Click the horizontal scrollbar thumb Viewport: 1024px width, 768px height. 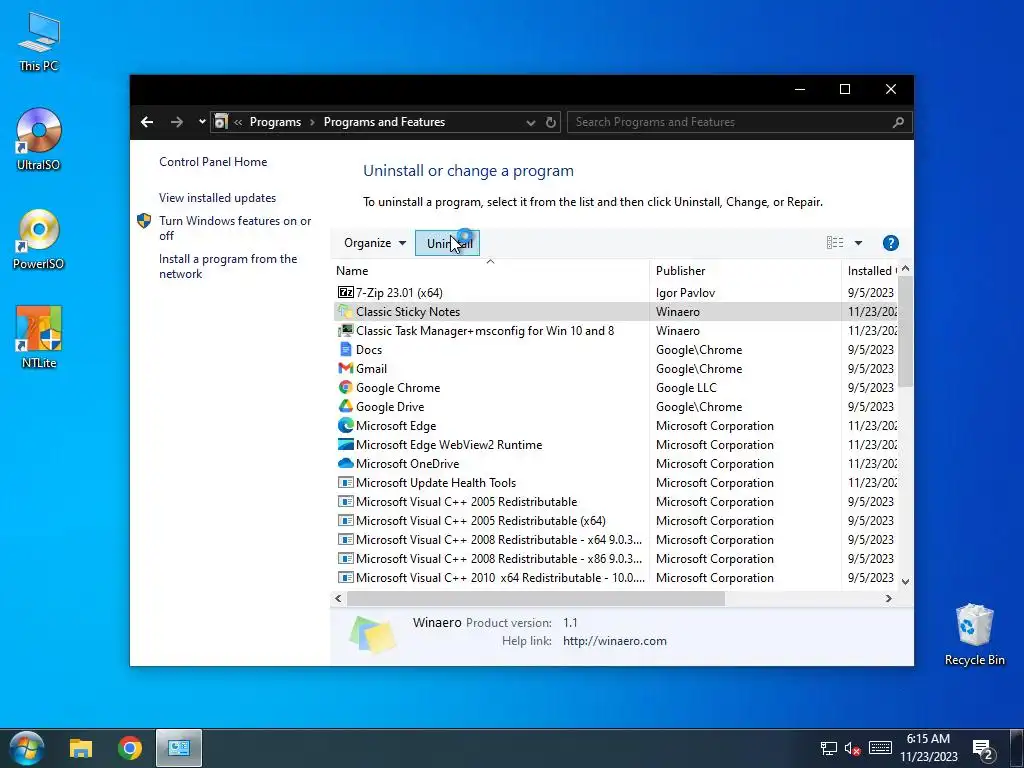536,598
